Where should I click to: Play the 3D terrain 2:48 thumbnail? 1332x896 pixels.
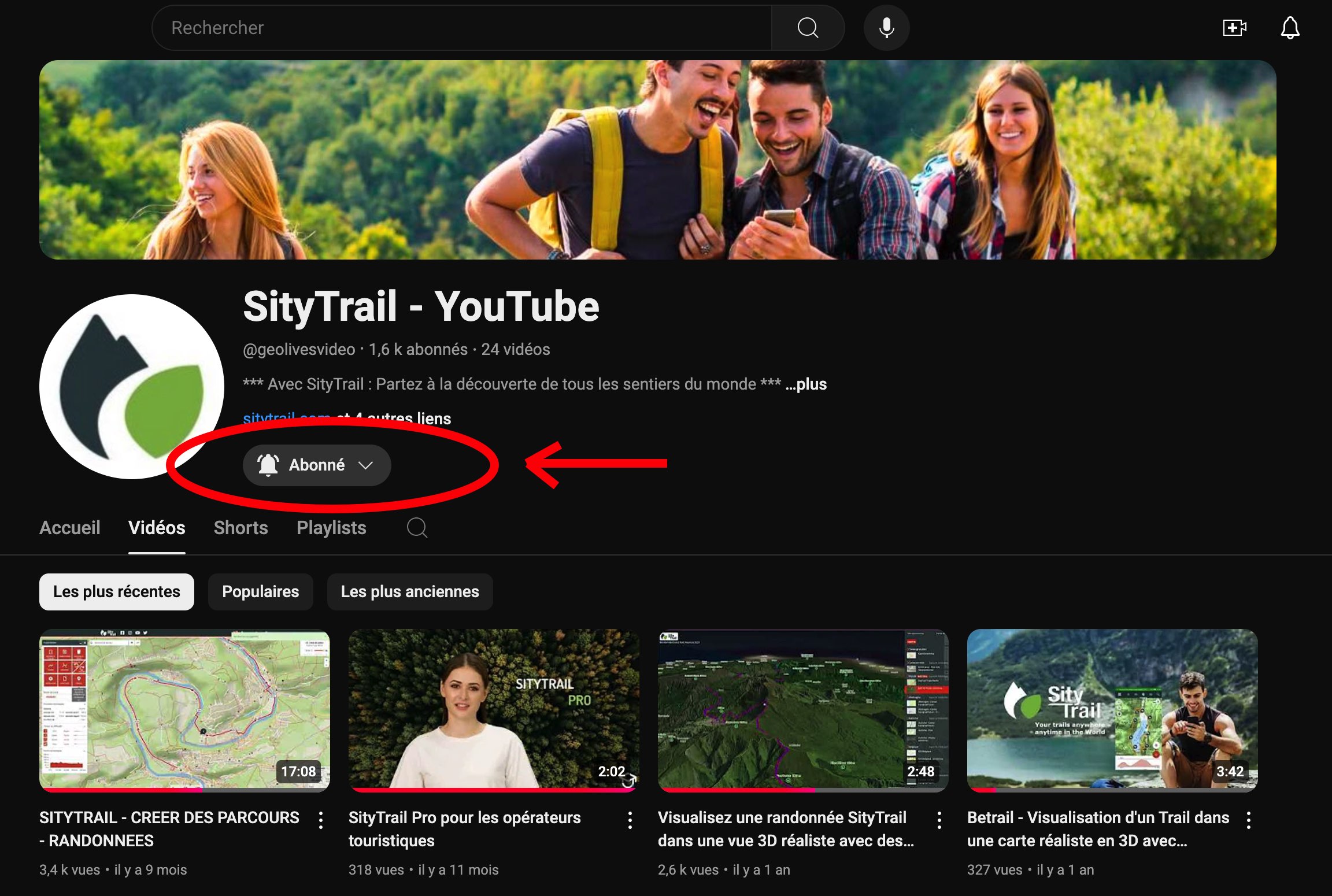(x=803, y=710)
